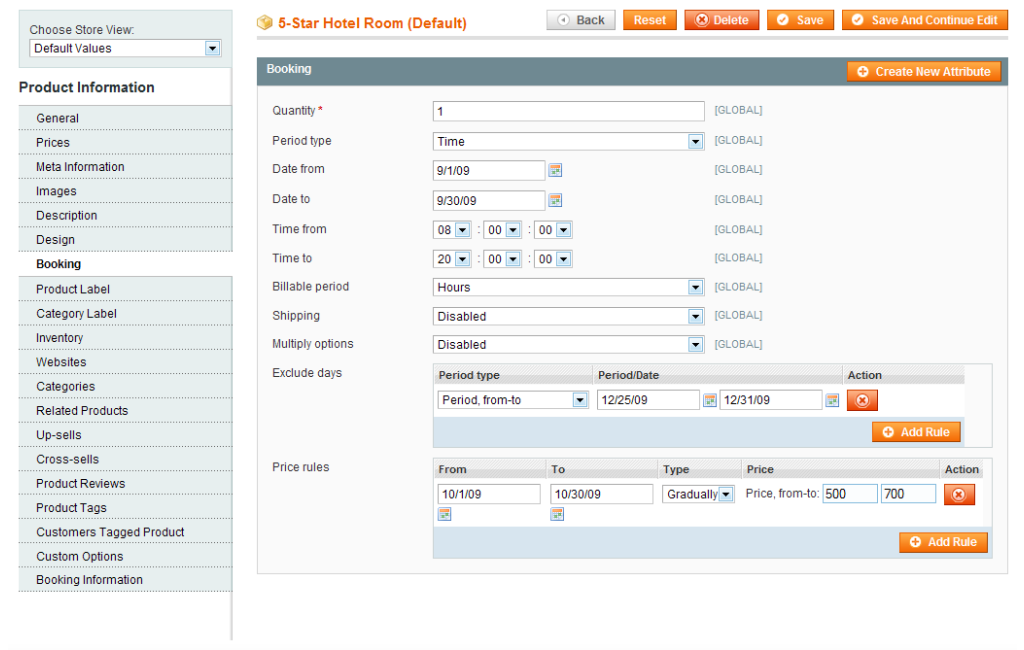Viewport: 1024px width, 650px height.
Task: Edit price from value 500
Action: [x=850, y=494]
